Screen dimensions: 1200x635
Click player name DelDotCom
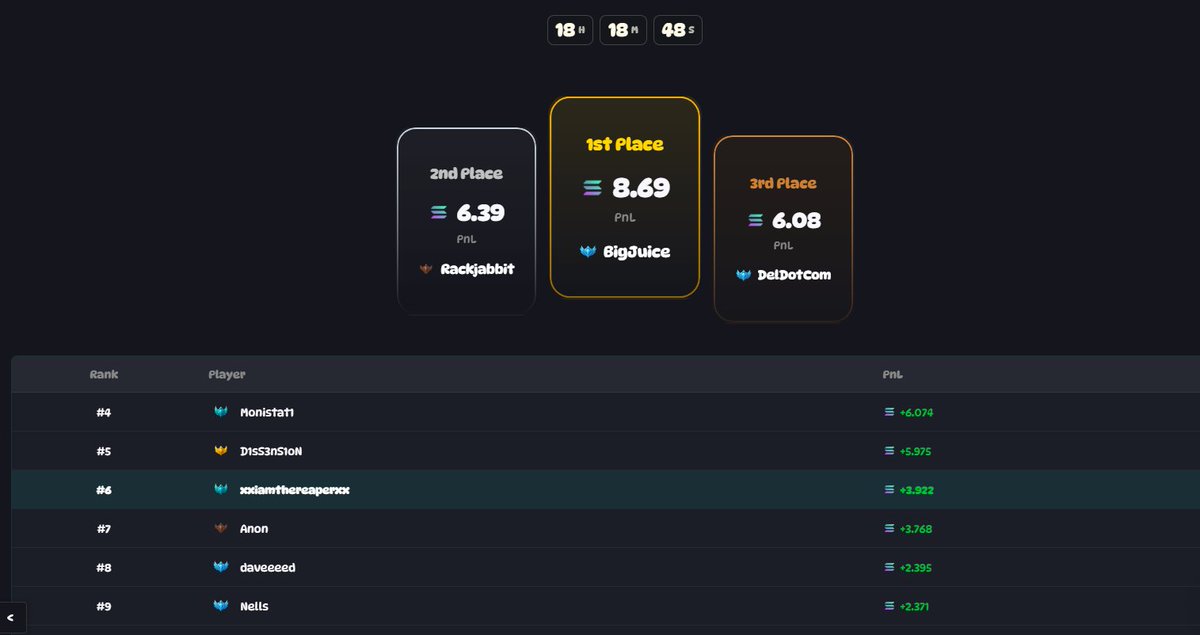(794, 275)
